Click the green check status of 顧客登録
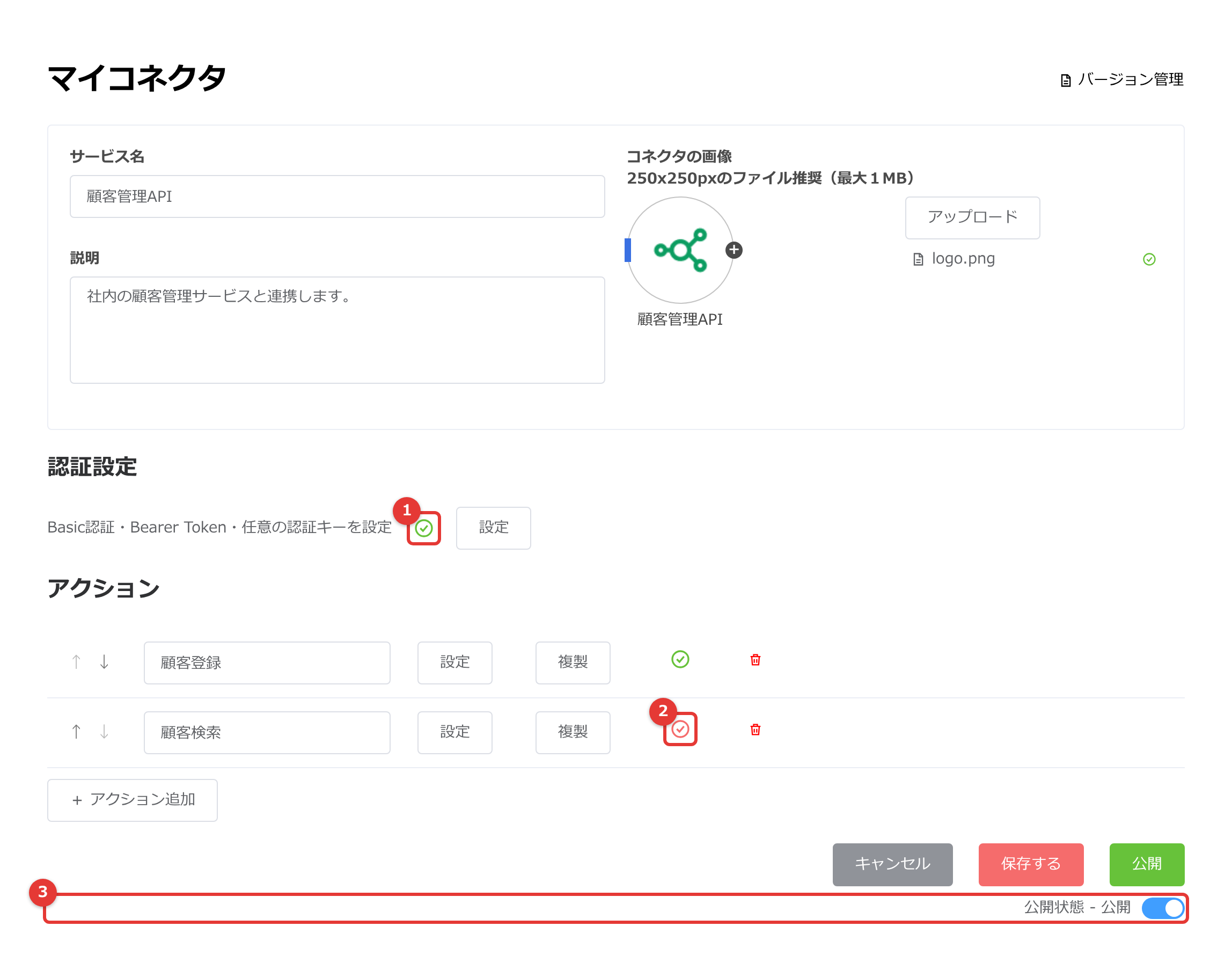Image resolution: width=1232 pixels, height=977 pixels. (x=679, y=659)
